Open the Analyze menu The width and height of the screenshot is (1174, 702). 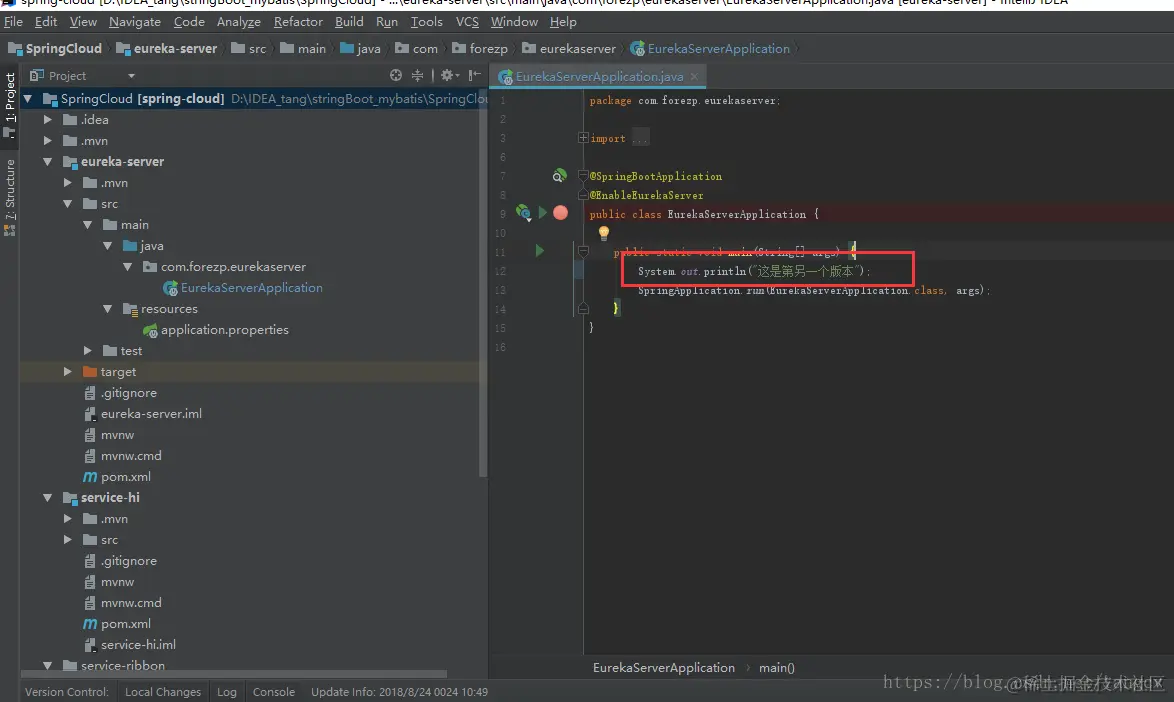coord(239,22)
